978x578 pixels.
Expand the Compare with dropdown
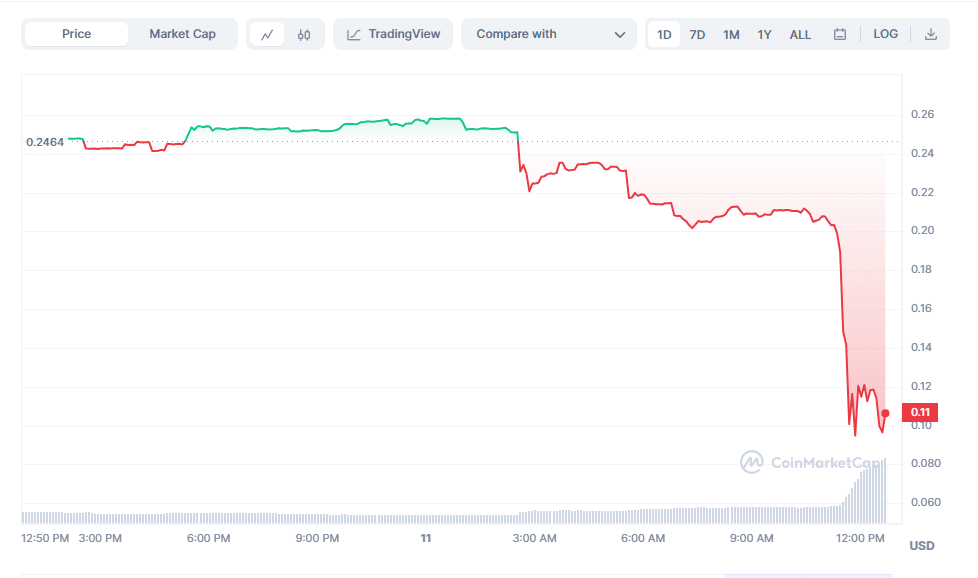tap(549, 34)
